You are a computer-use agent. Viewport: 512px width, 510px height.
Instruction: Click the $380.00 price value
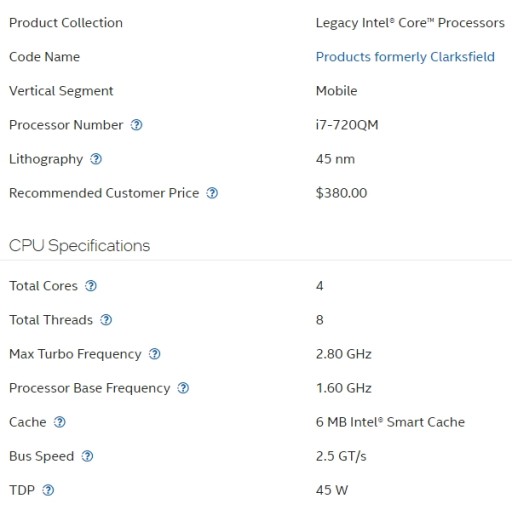[341, 193]
